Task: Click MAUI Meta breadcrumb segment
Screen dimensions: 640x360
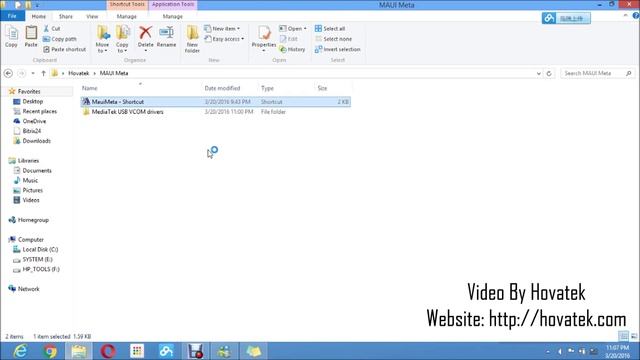Action: 114,73
